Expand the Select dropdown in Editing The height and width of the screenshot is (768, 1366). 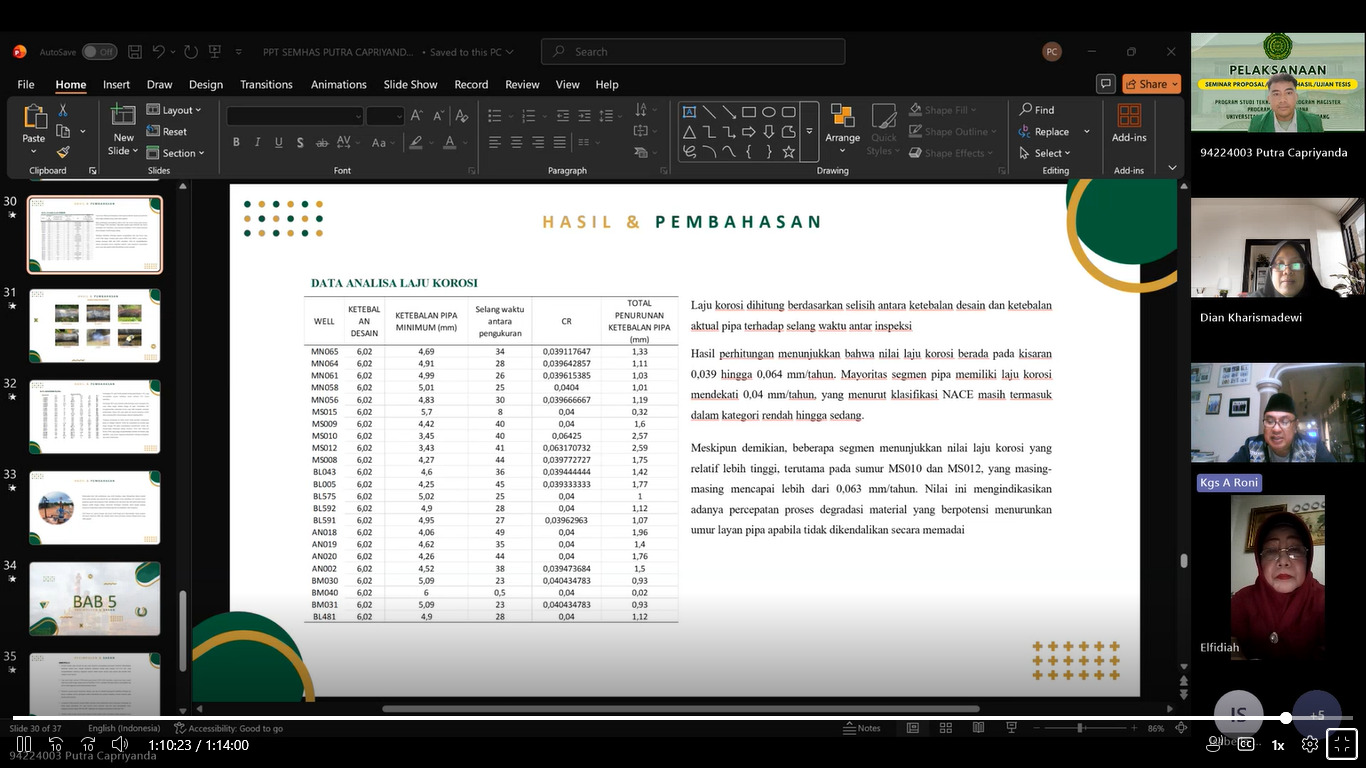tap(1045, 153)
